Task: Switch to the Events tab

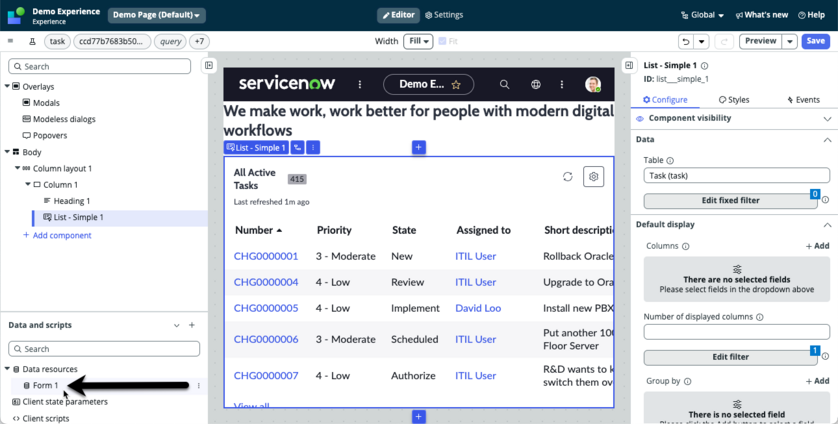Action: 803,99
